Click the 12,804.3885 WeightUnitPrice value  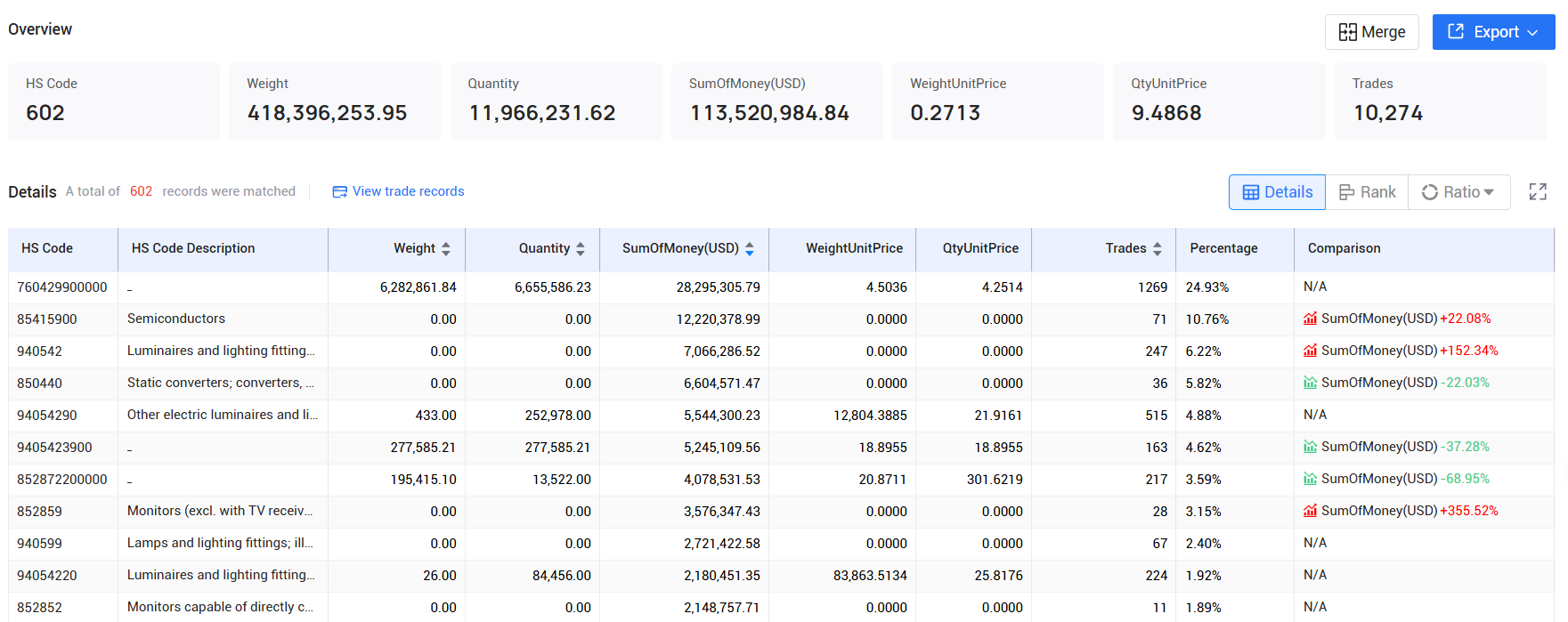point(870,416)
